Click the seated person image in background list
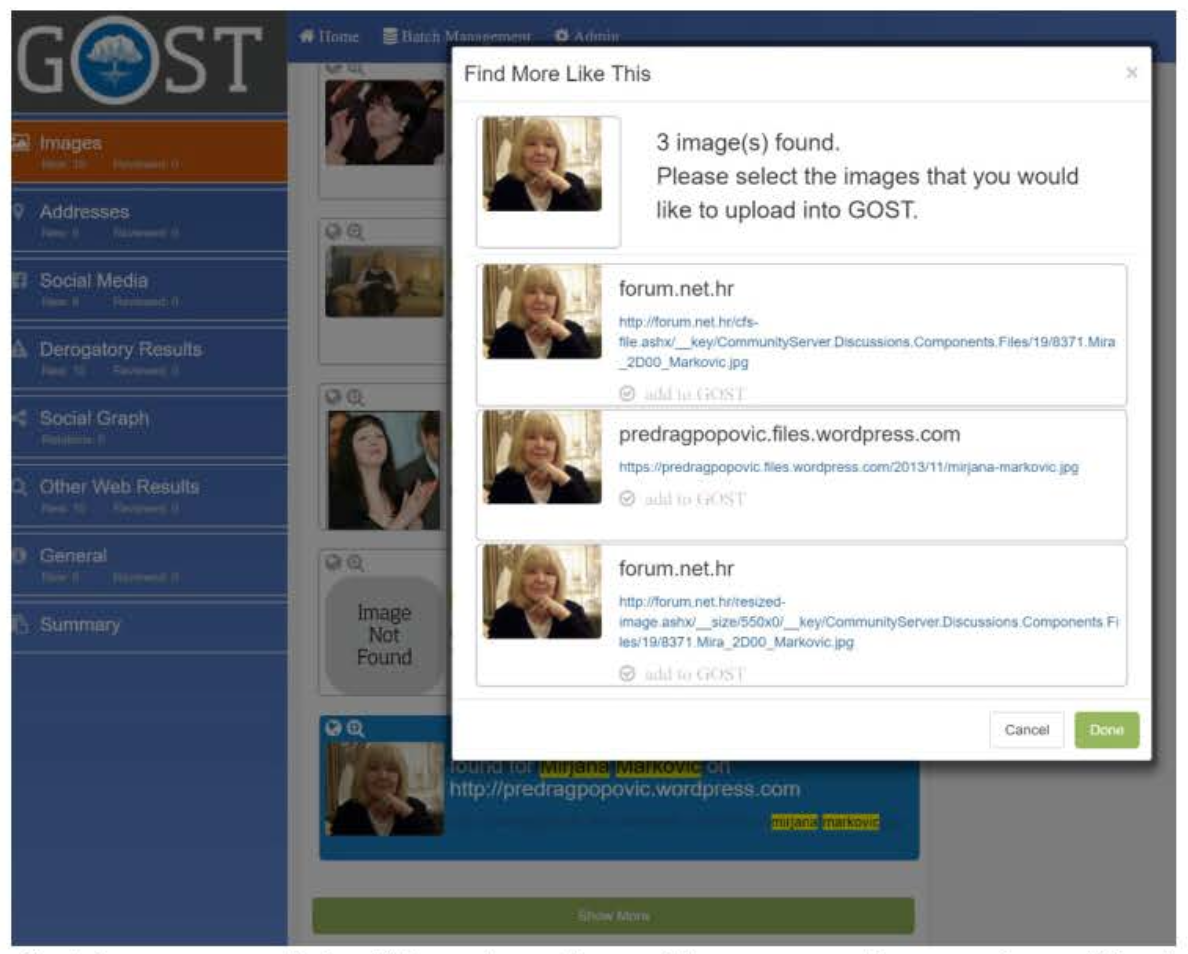The width and height of the screenshot is (1188, 954). click(x=386, y=281)
